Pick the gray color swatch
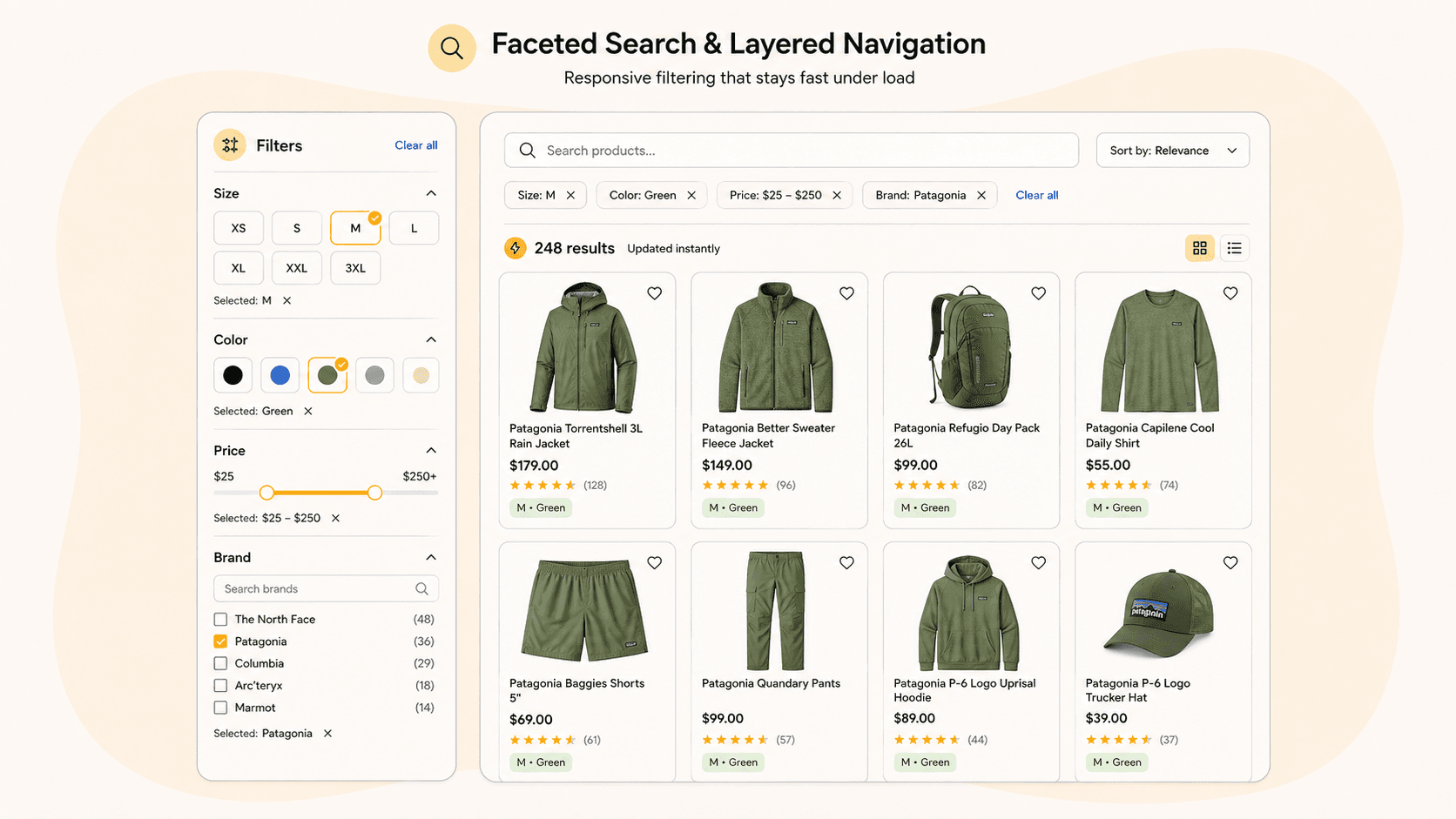Image resolution: width=1456 pixels, height=819 pixels. pyautogui.click(x=374, y=375)
